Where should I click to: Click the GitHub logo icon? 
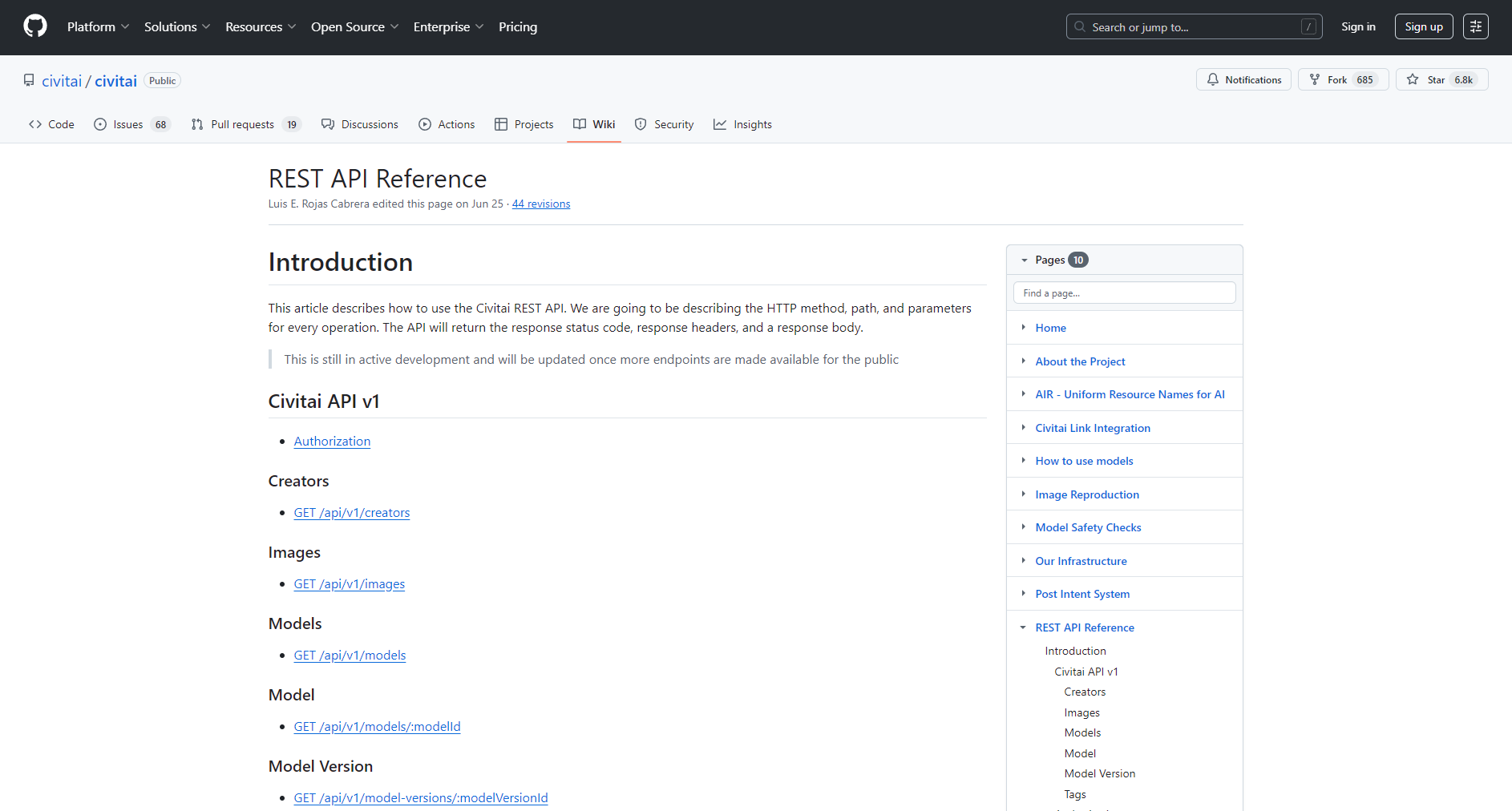point(35,26)
